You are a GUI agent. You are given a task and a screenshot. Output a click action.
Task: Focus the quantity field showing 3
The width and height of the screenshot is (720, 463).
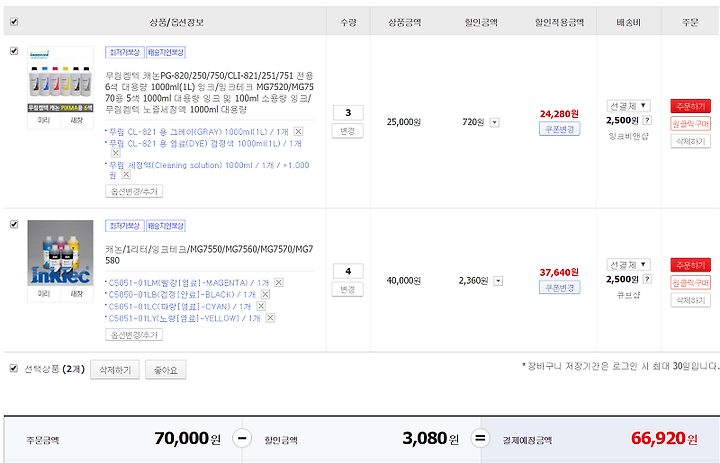(x=348, y=113)
